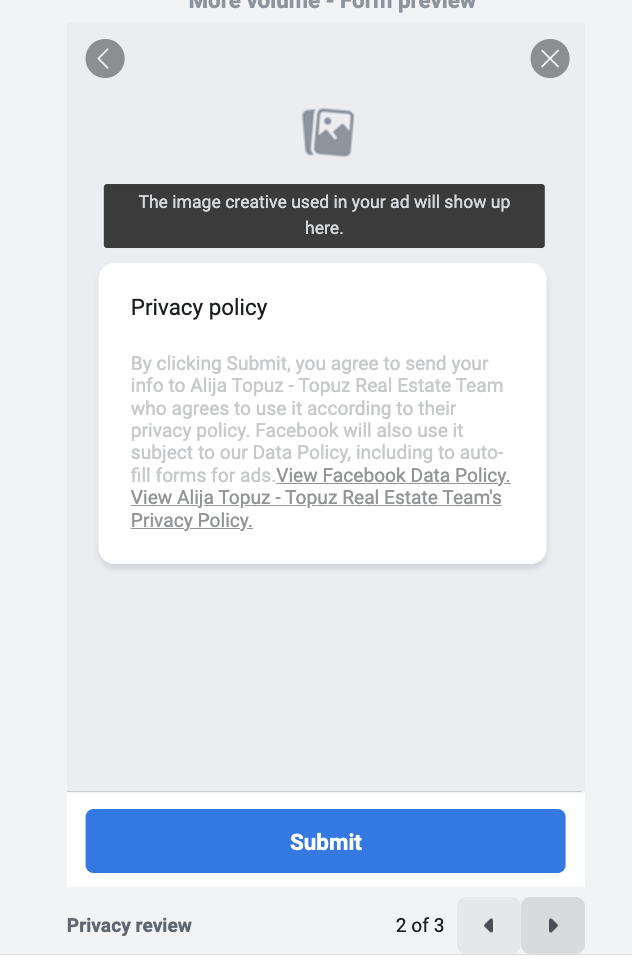632x972 pixels.
Task: Click the 'By clicking Submit' sentence start
Action: tap(209, 363)
